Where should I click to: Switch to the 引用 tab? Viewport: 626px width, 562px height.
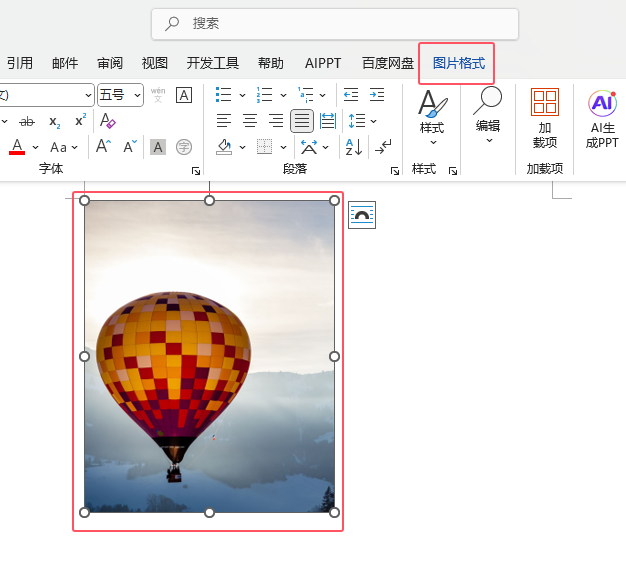point(20,63)
